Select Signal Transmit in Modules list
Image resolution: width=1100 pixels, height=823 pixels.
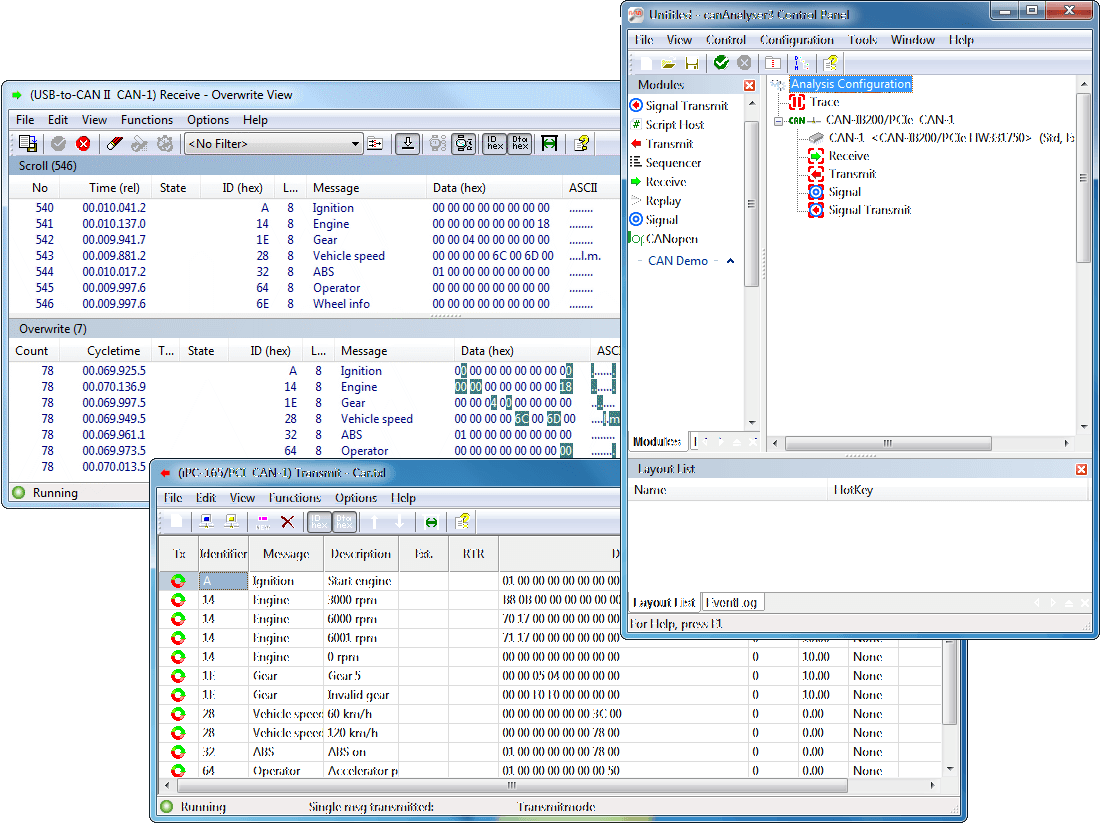[678, 106]
